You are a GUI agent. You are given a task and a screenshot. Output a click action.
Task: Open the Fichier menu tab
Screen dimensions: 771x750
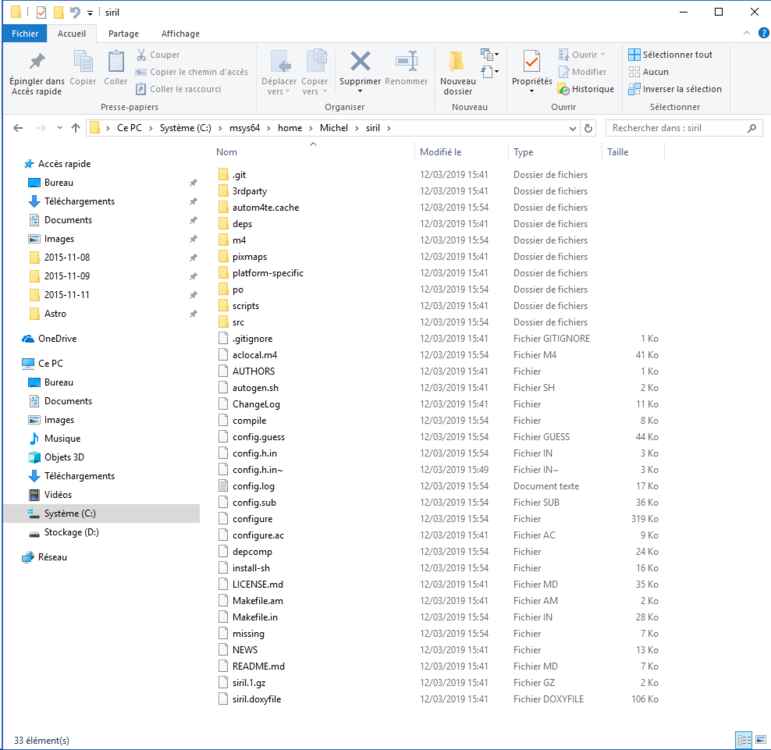tap(25, 33)
